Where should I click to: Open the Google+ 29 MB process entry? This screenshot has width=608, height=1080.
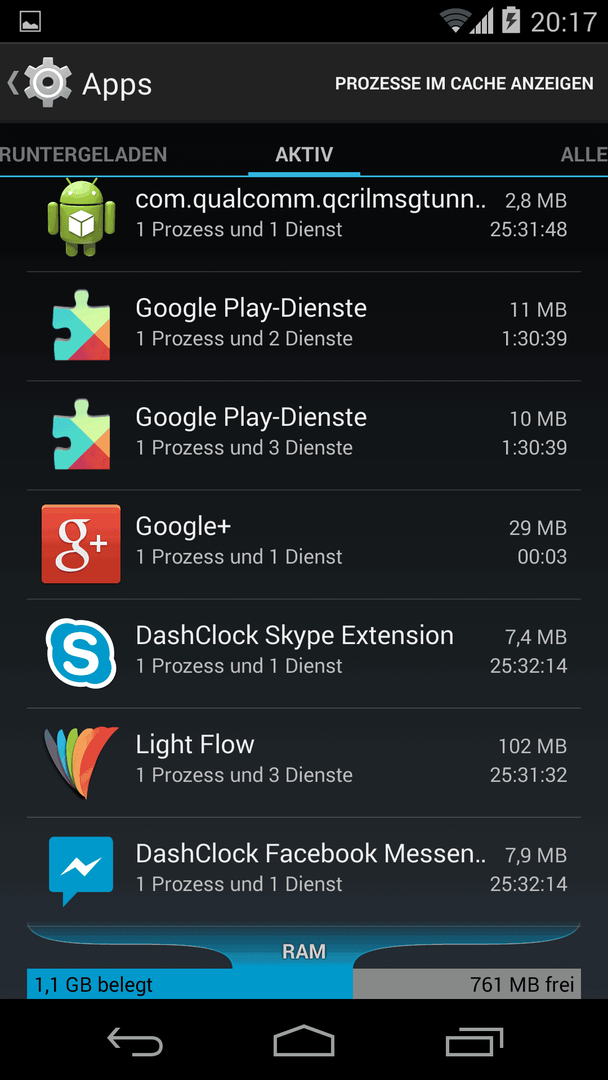click(304, 544)
